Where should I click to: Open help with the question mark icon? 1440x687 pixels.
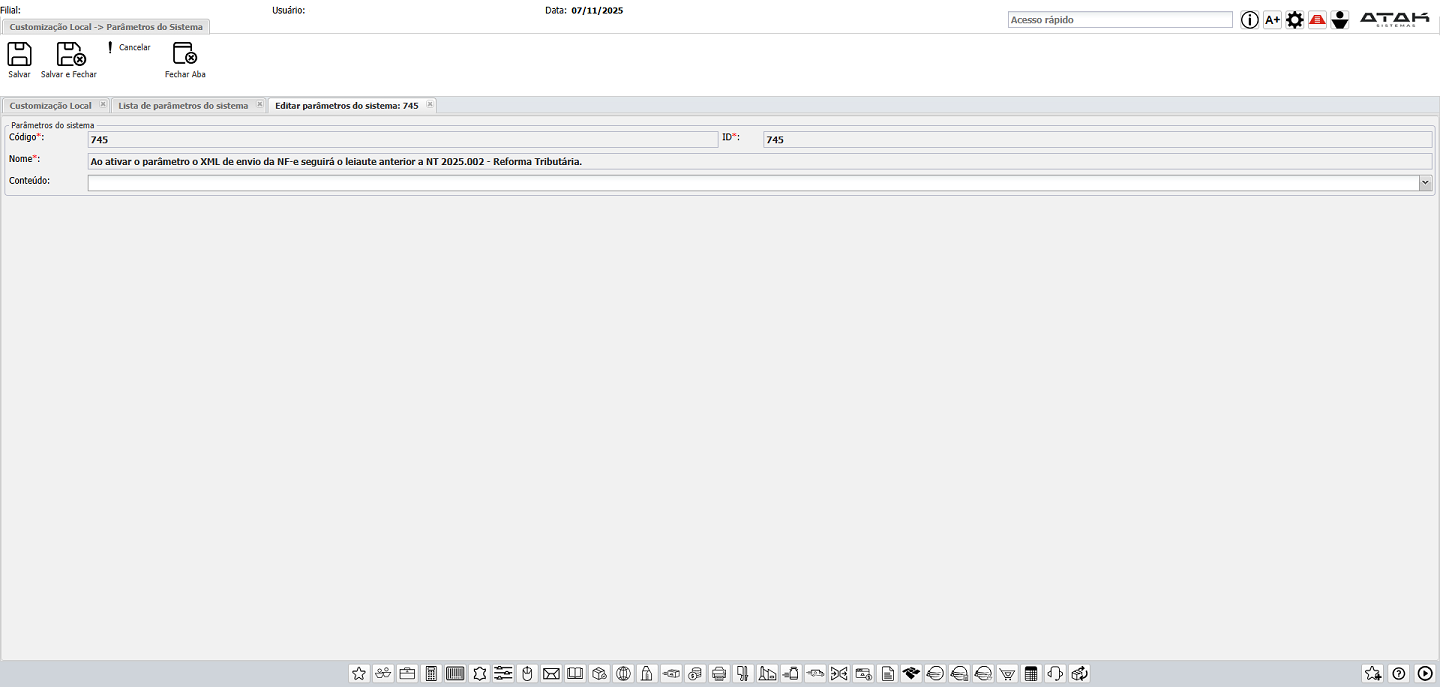click(x=1399, y=674)
